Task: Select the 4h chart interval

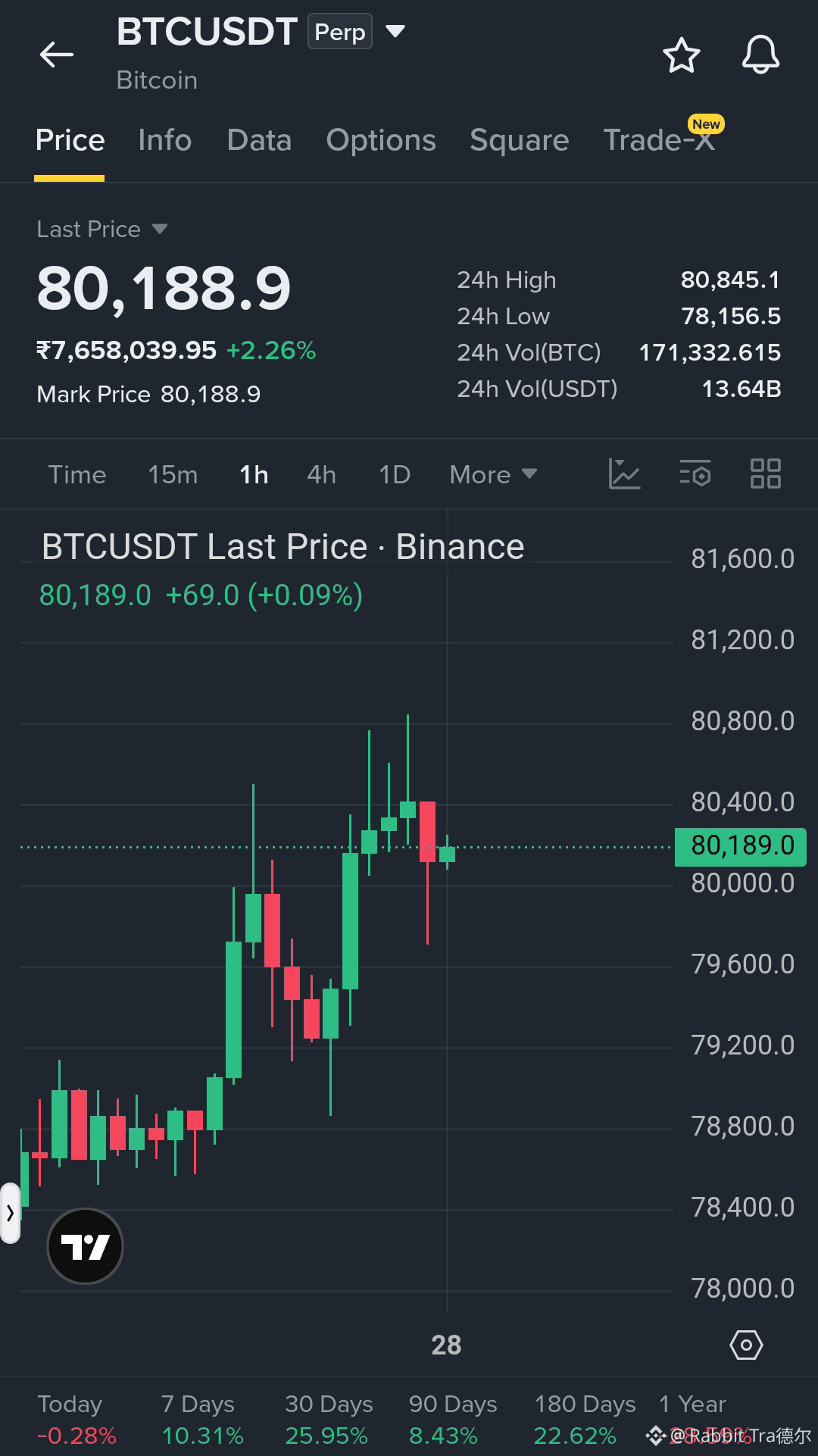Action: pyautogui.click(x=321, y=475)
